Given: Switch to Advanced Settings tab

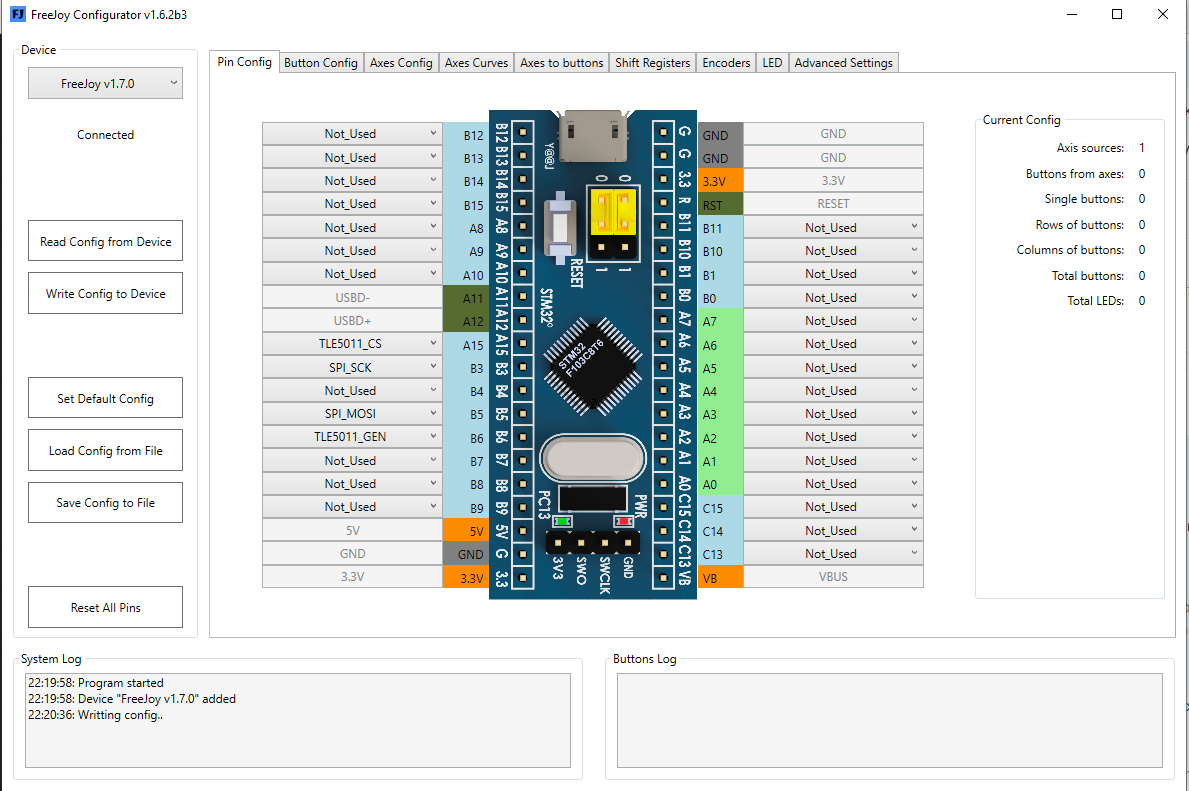Looking at the screenshot, I should (x=843, y=63).
